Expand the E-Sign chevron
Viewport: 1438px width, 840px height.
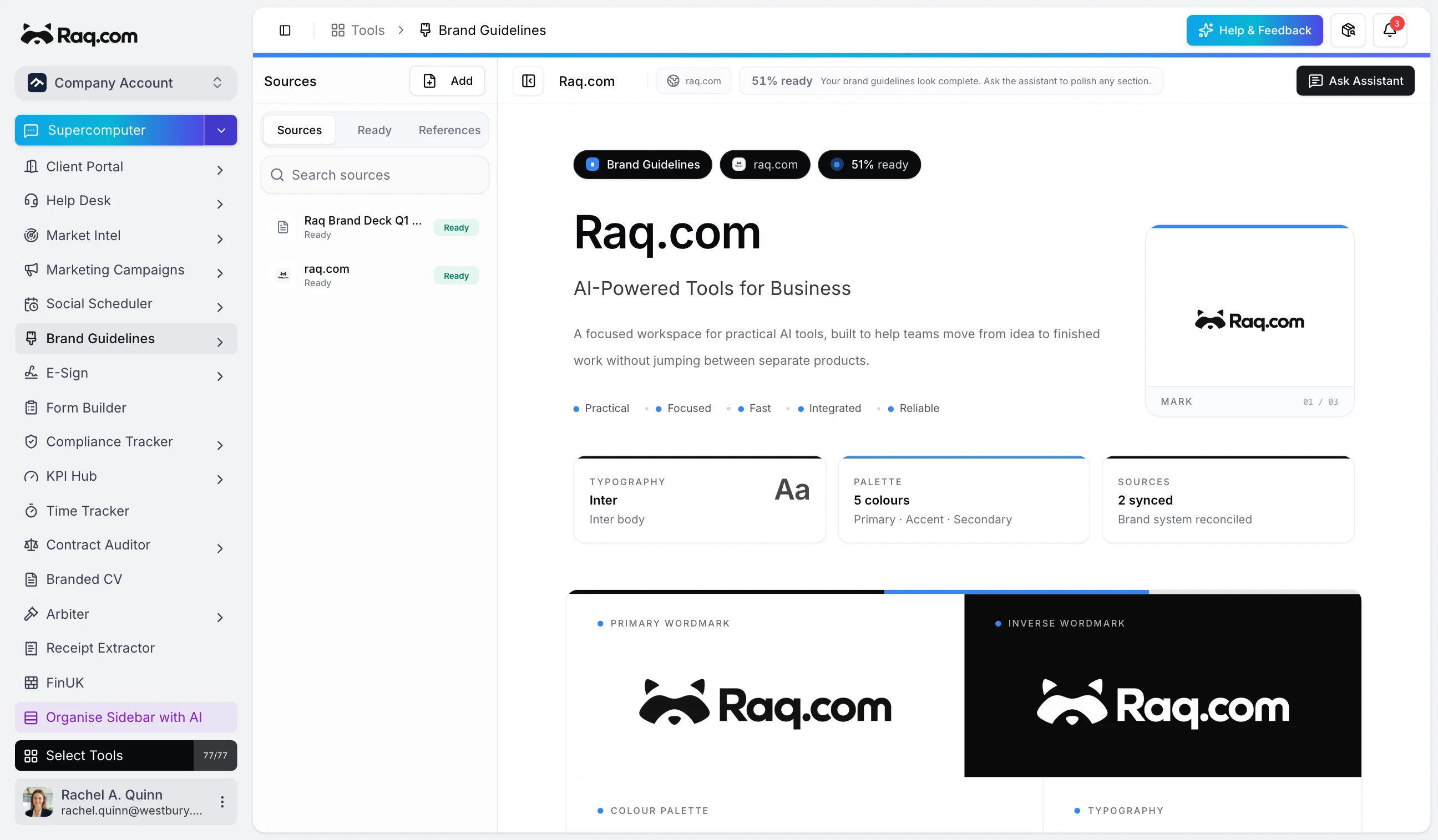[220, 376]
